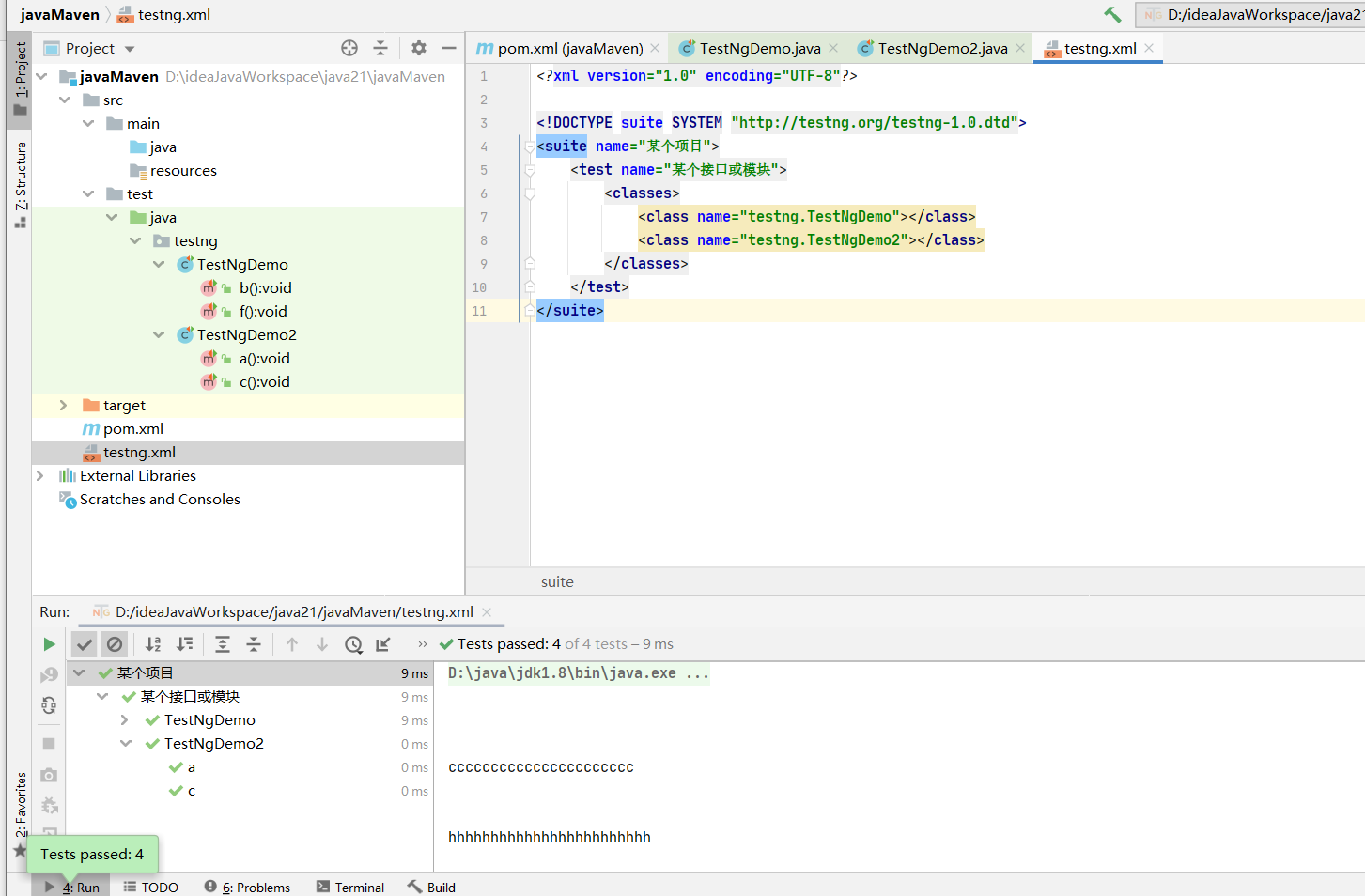The width and height of the screenshot is (1365, 896).
Task: Close the TestNgDemo.java tab
Action: coord(833,48)
